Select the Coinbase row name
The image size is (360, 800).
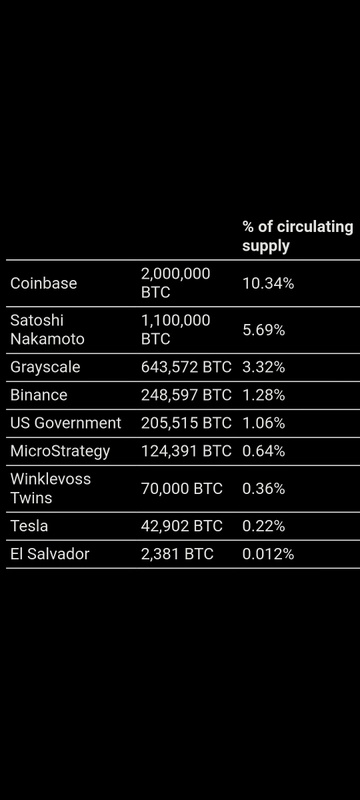(43, 283)
